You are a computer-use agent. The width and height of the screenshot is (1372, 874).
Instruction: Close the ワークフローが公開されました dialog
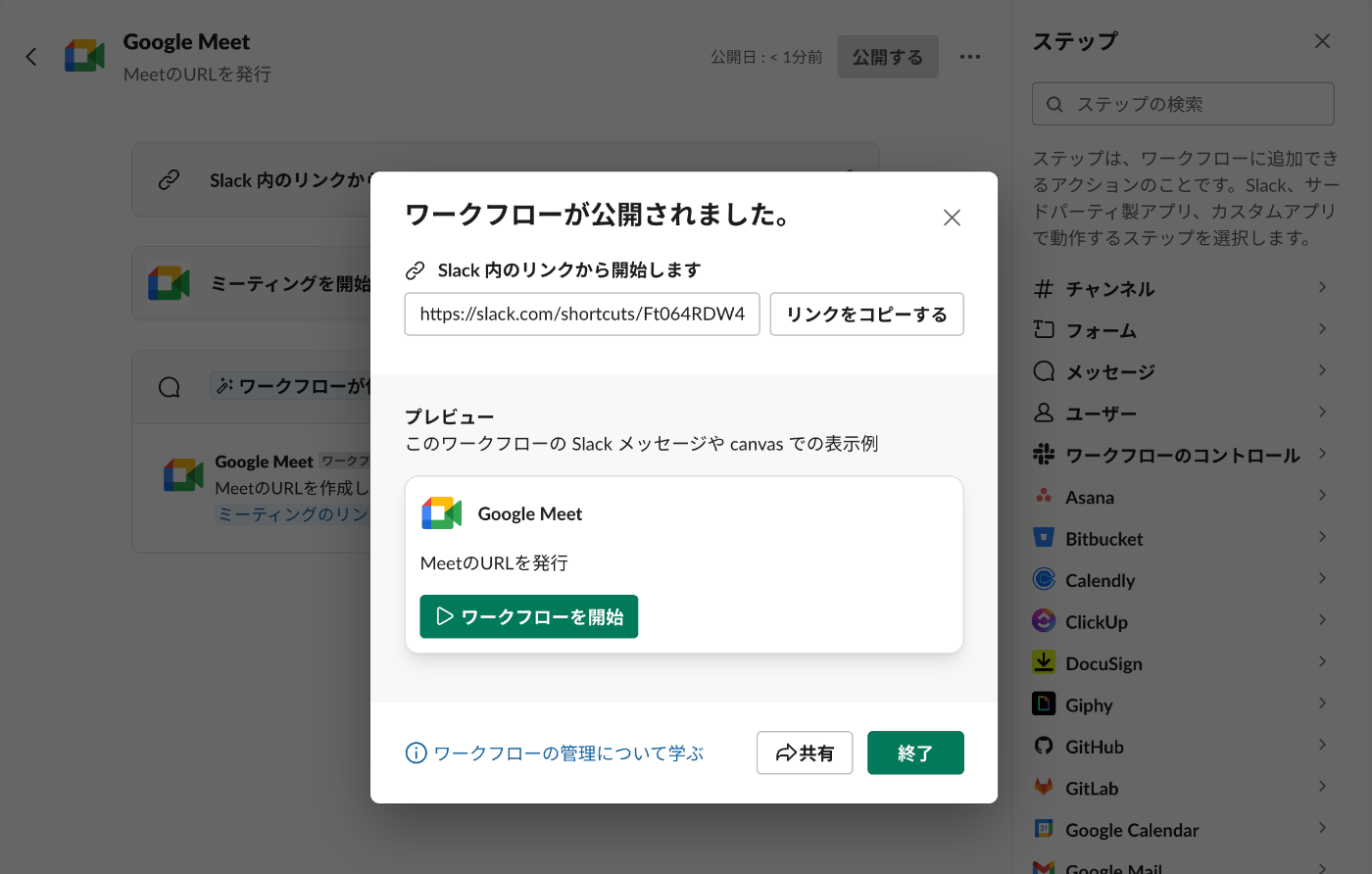952,218
